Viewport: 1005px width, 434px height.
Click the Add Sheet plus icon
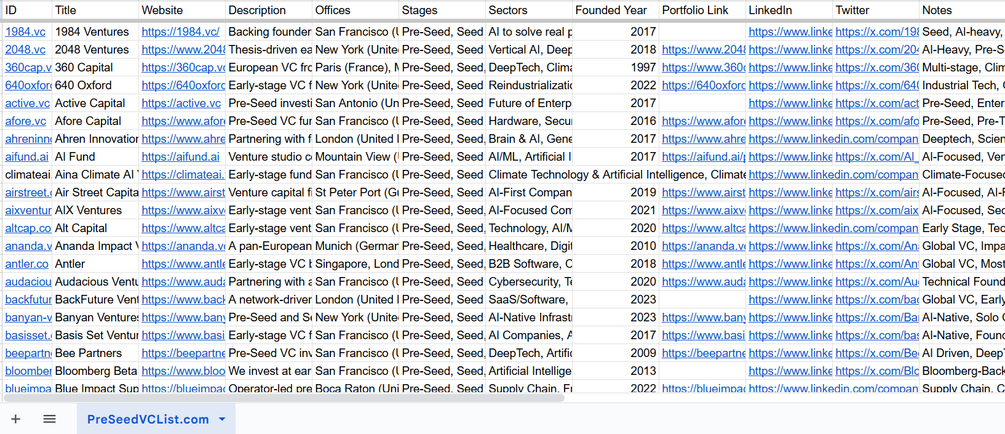tap(15, 419)
